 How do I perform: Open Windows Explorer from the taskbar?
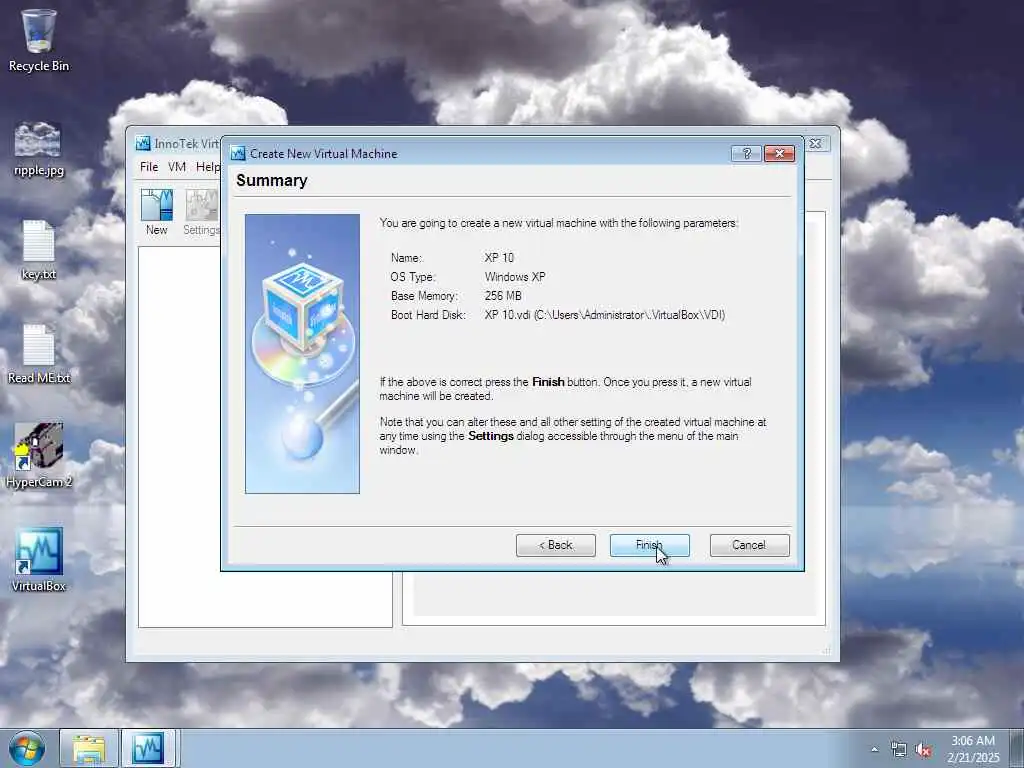coord(89,748)
